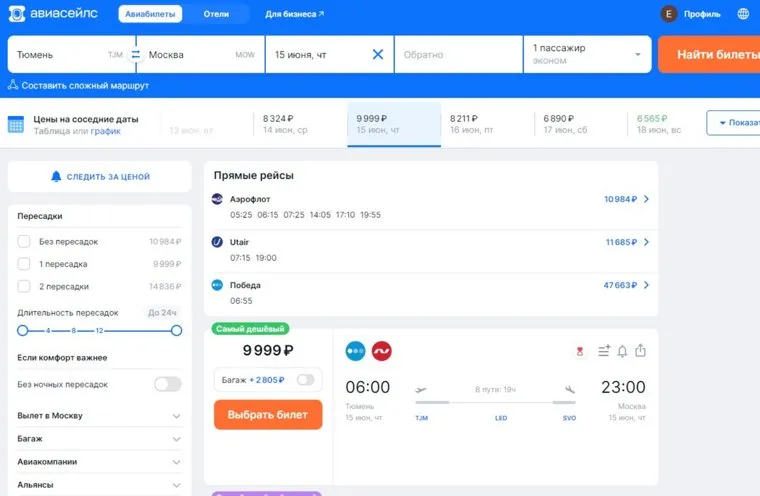The image size is (760, 496).
Task: Click the 'Обратно' return date field
Action: [x=458, y=54]
